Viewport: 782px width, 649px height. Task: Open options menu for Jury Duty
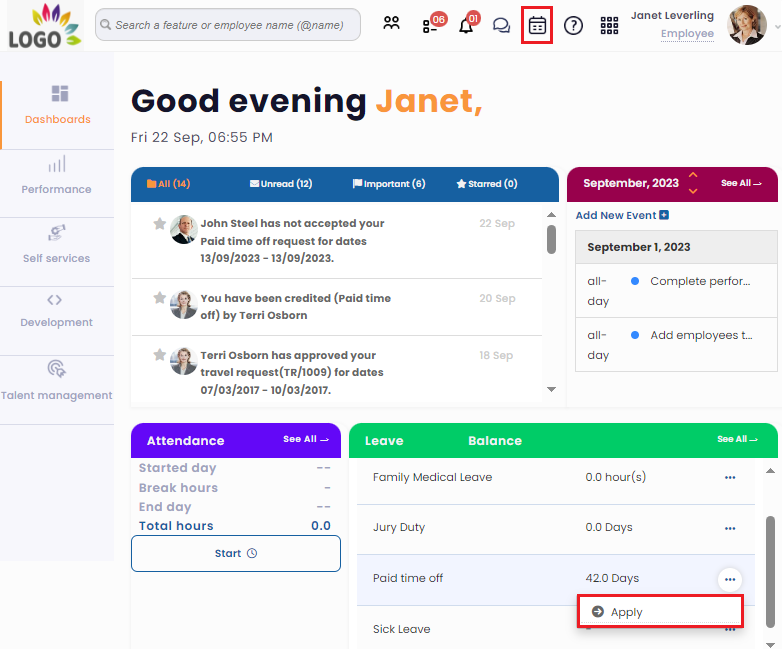pyautogui.click(x=730, y=528)
